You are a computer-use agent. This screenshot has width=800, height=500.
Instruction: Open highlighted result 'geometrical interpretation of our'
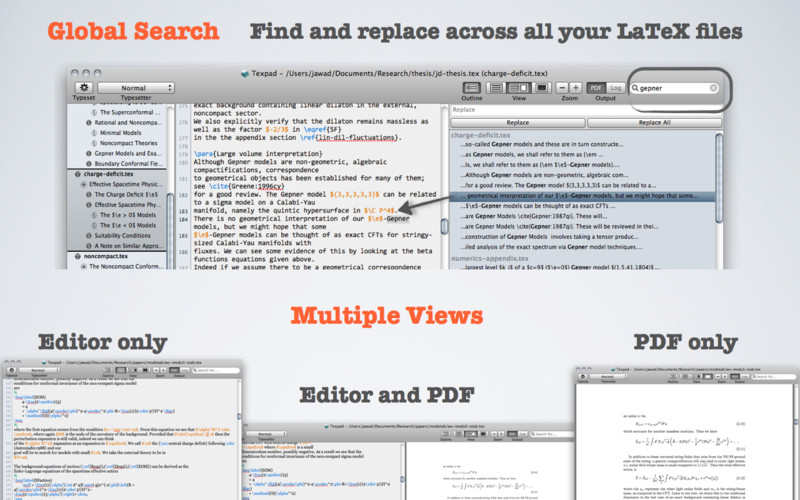(x=582, y=195)
